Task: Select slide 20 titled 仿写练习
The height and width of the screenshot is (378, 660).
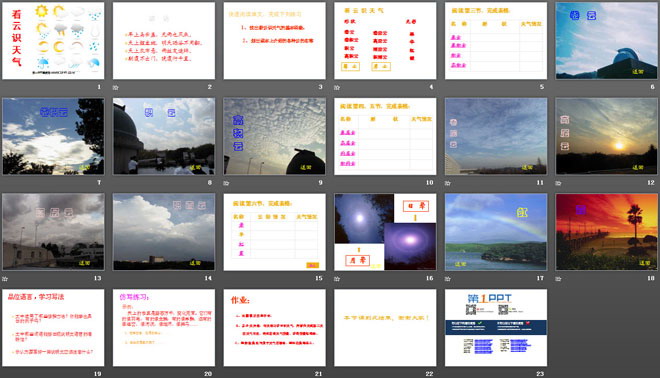Action: pos(164,327)
